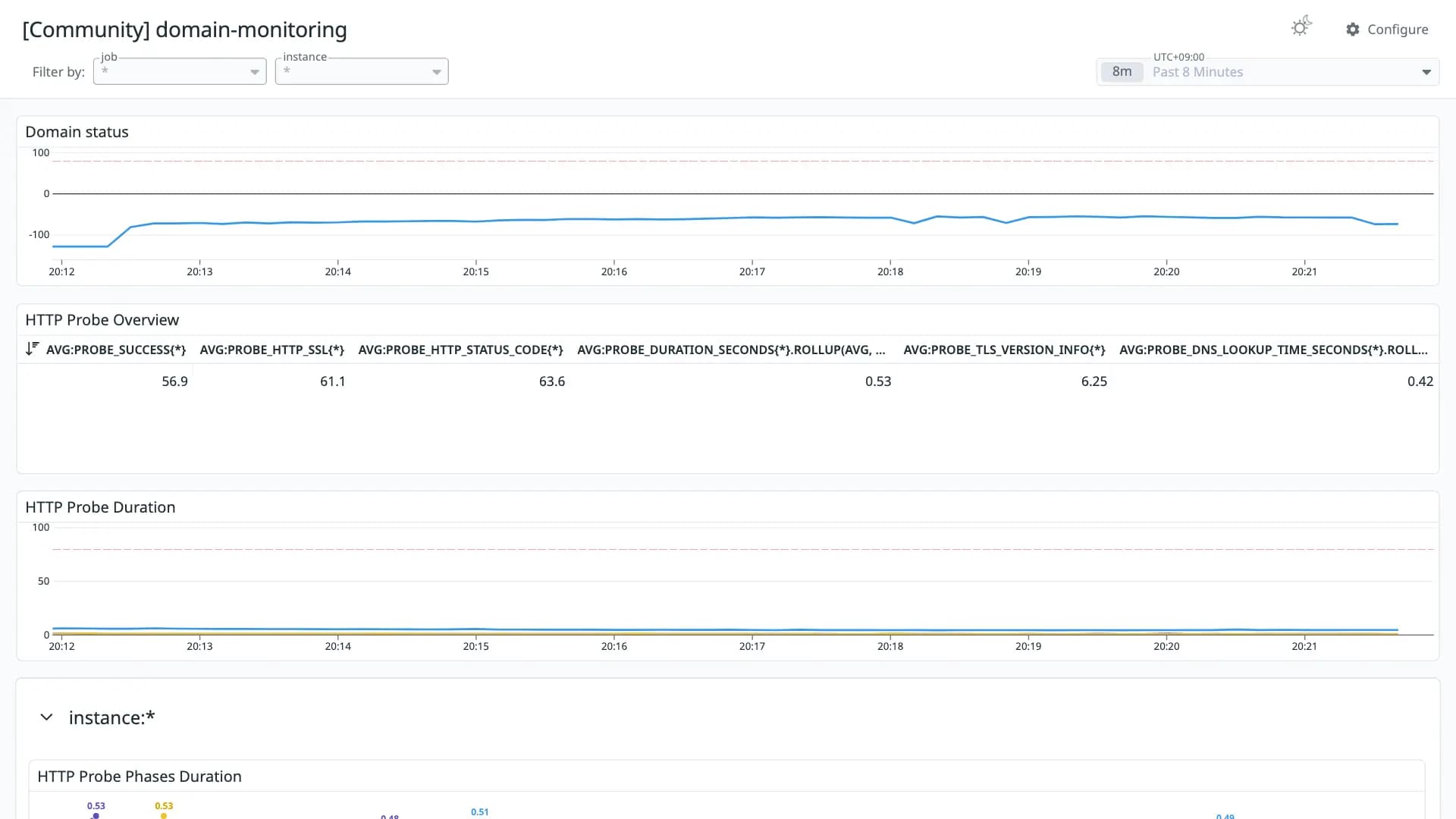Sort by AVG:PROBE_TLS_VERSION_INFO{*} column

1004,350
